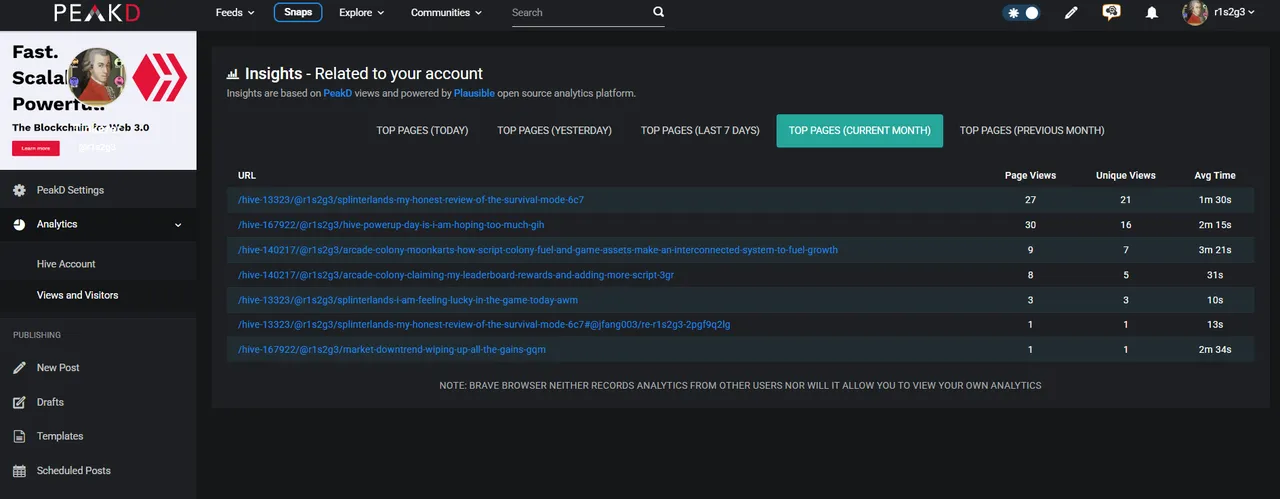Open Drafts in sidebar
The height and width of the screenshot is (499, 1280).
point(50,402)
